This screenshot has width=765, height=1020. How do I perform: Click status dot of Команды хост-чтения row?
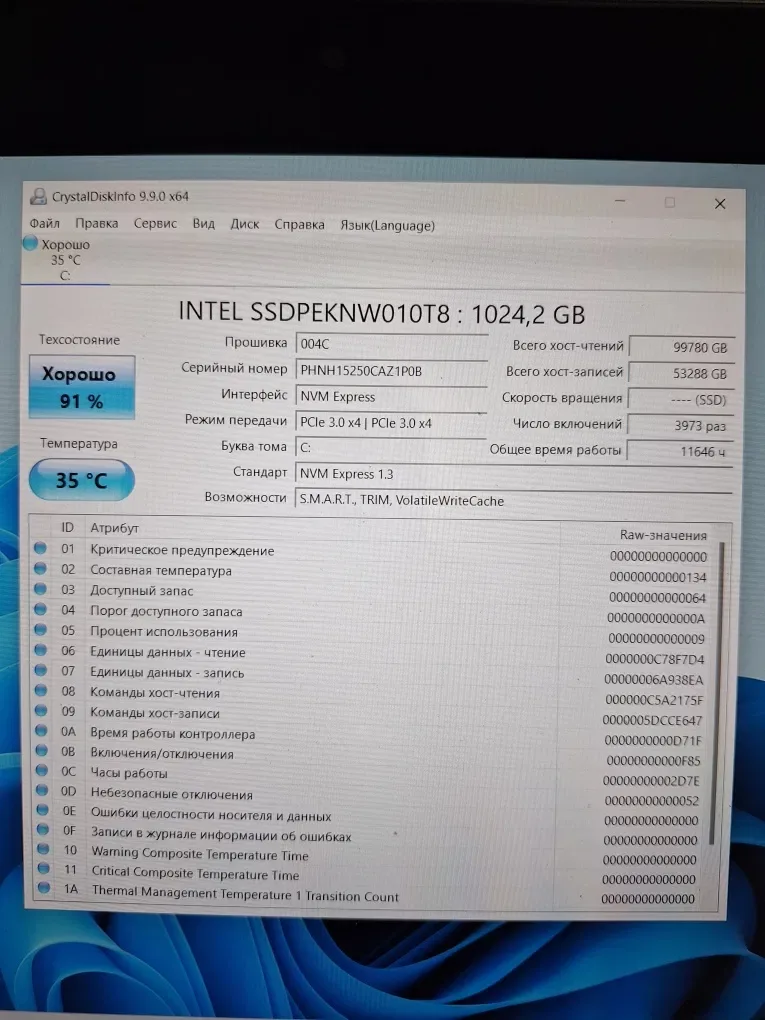[x=41, y=690]
